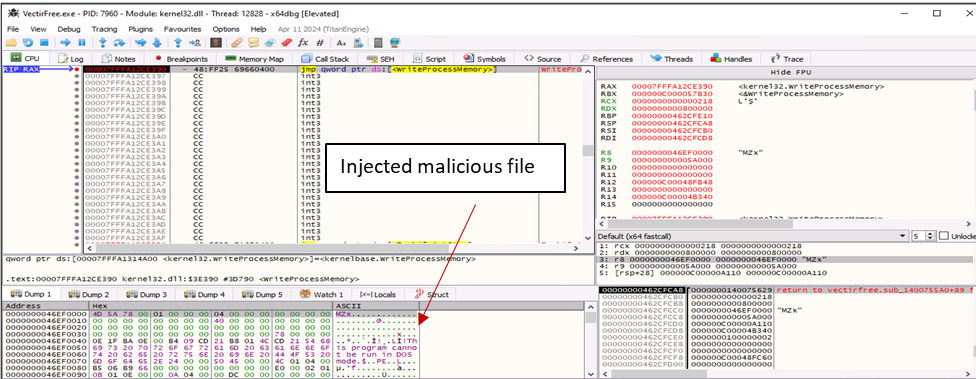Switch to the Watch 1 tab
The image size is (976, 379).
pos(322,294)
